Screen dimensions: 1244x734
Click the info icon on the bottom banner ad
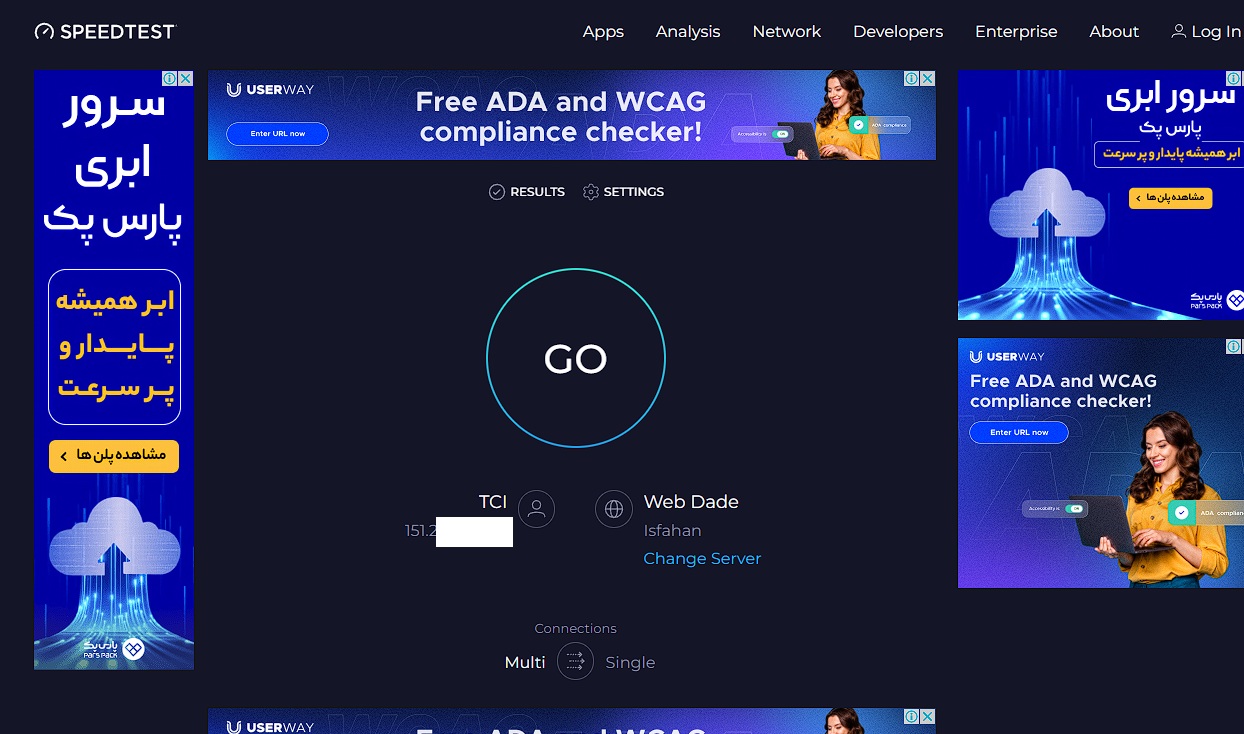pos(912,716)
